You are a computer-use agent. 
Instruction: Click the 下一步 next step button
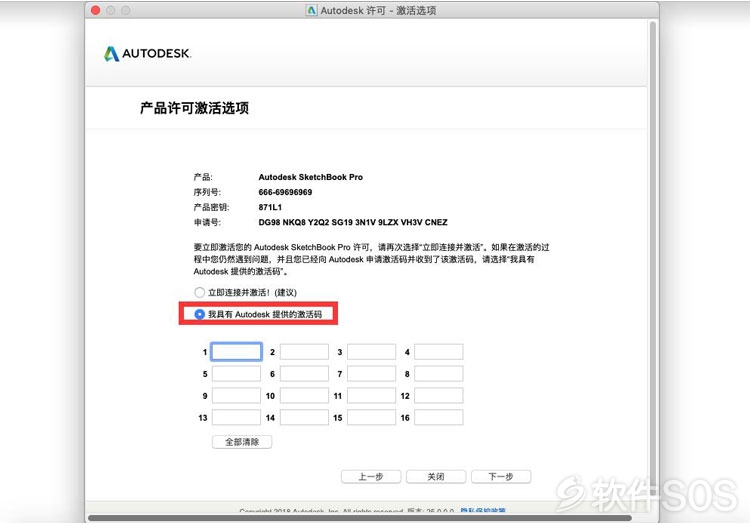(501, 477)
